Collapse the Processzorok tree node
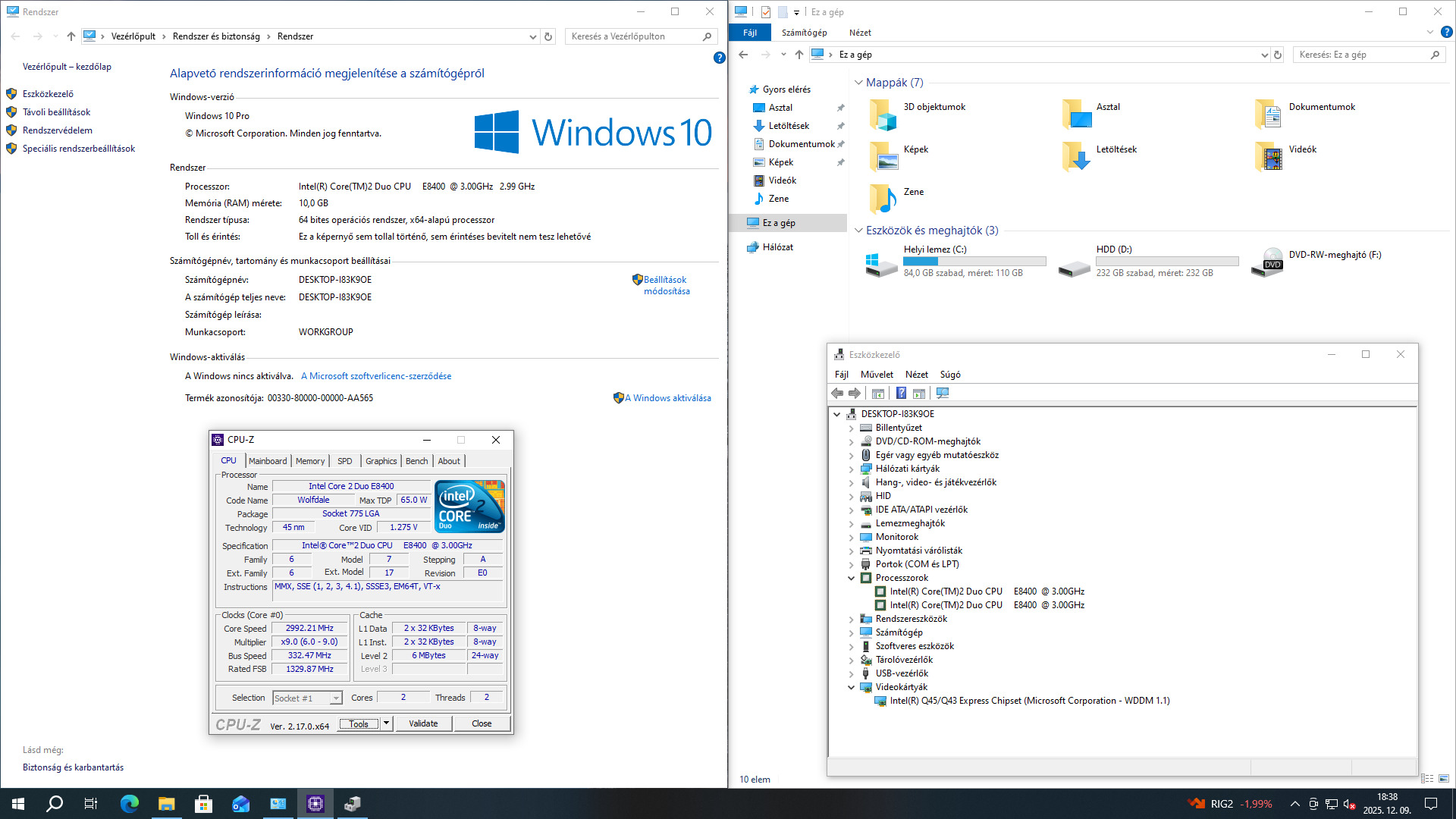The width and height of the screenshot is (1456, 819). click(x=851, y=578)
